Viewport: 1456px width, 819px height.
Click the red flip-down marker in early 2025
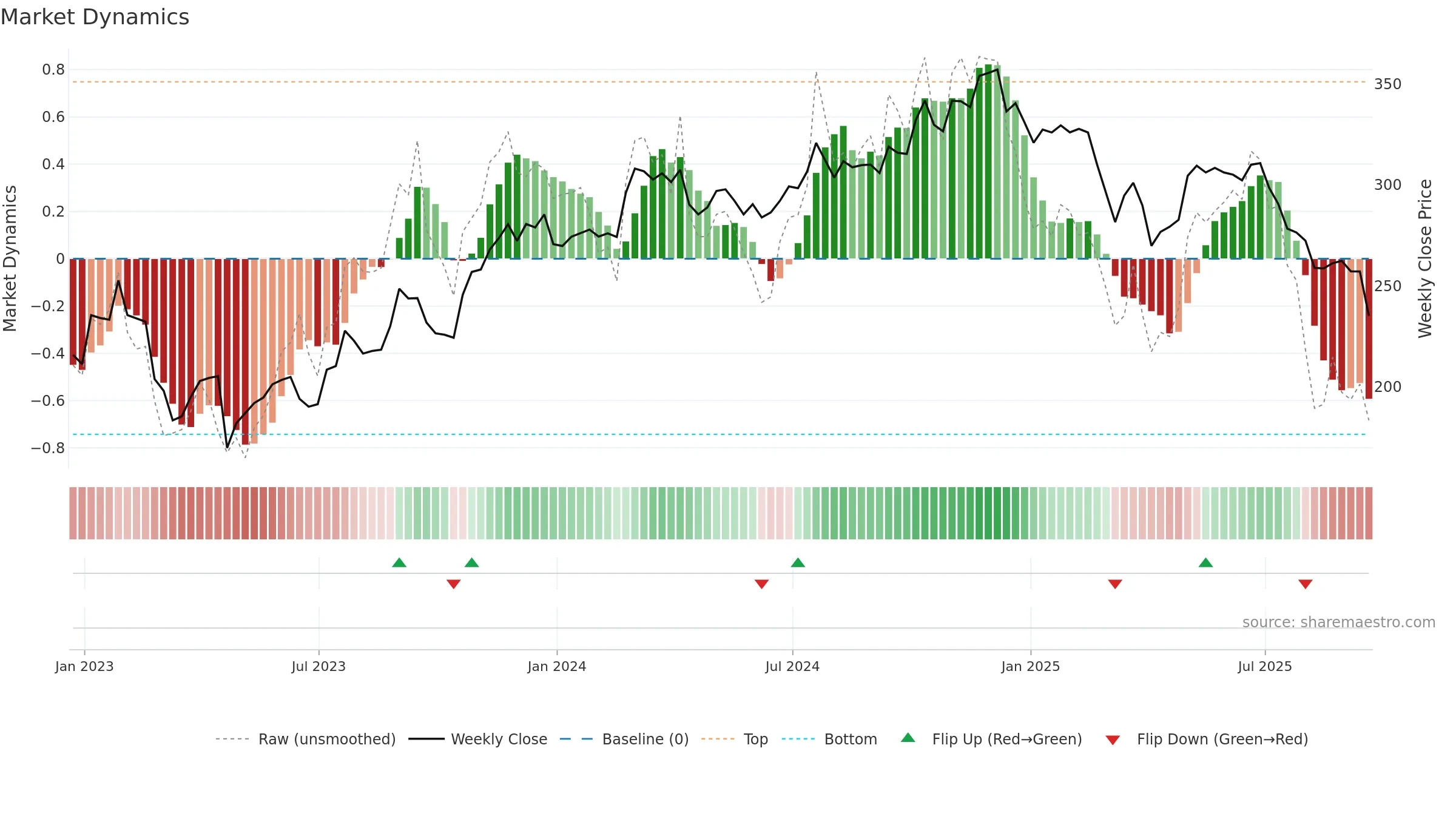[x=1115, y=584]
